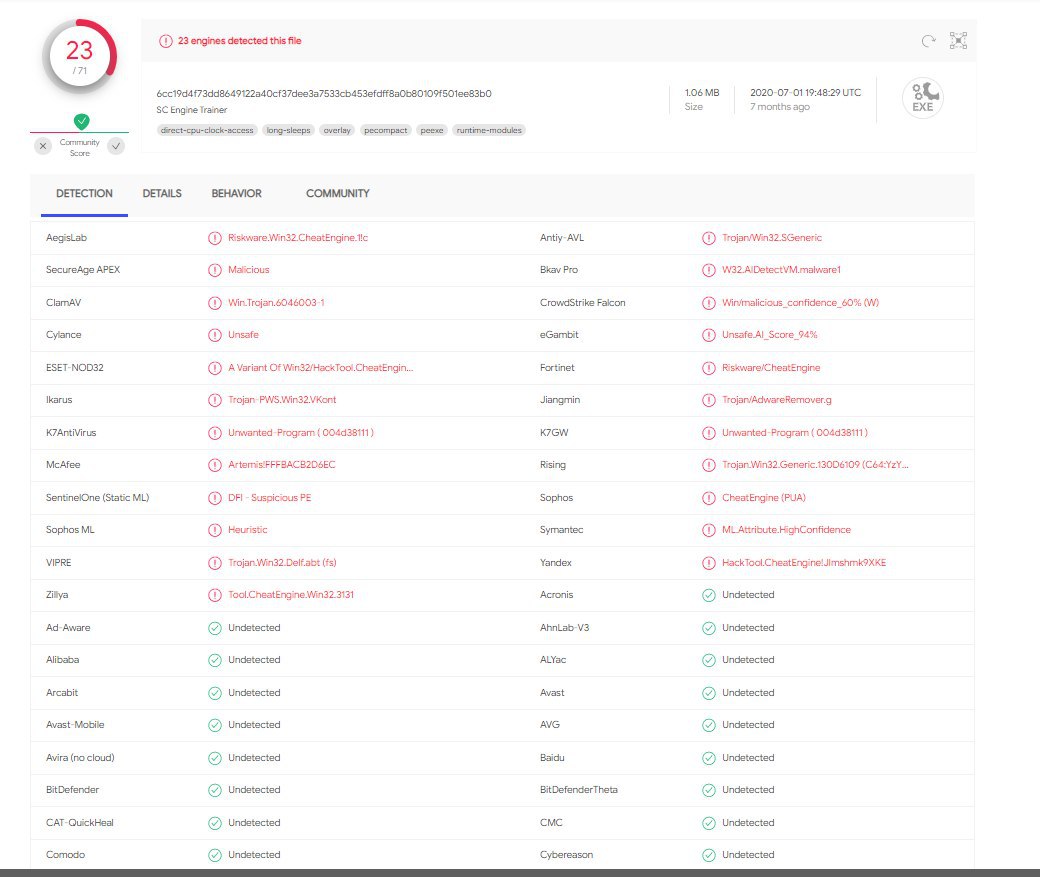Click Antiy-AVL detection alert icon
Image resolution: width=1040 pixels, height=877 pixels.
(709, 238)
